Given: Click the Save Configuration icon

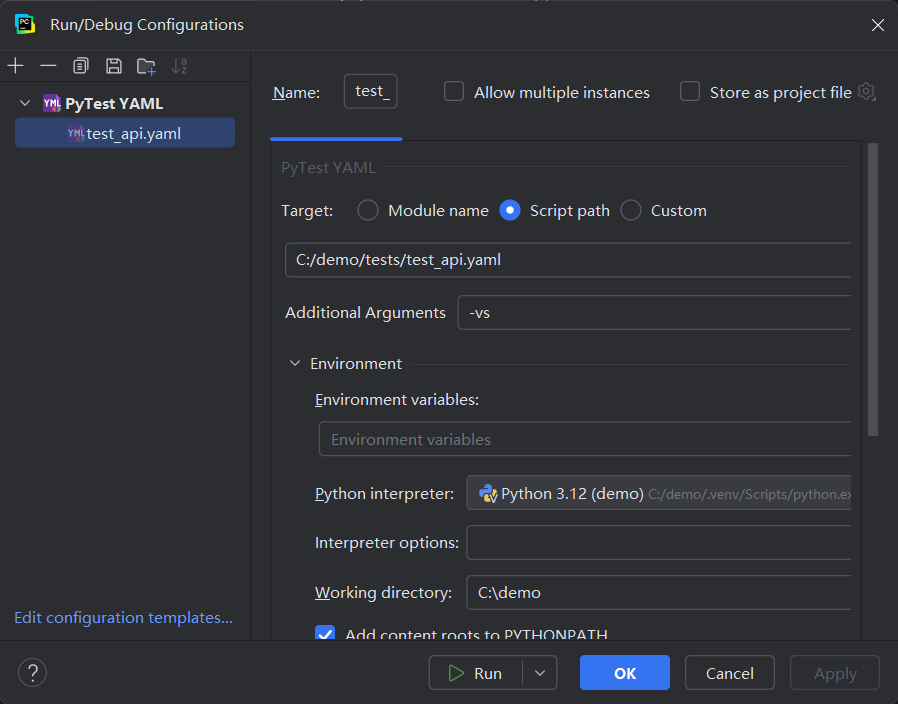Looking at the screenshot, I should click(x=114, y=66).
